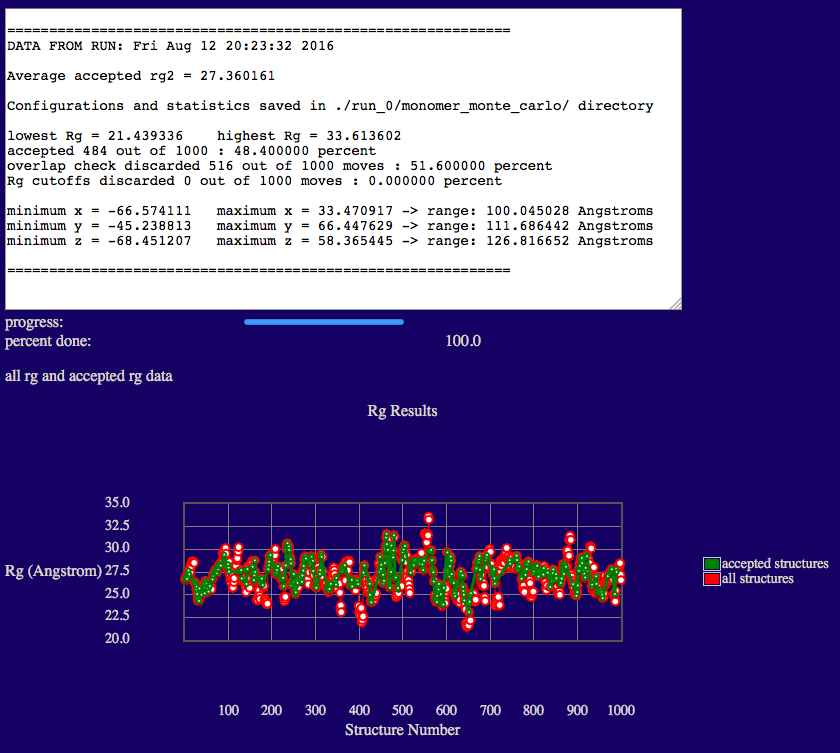
Task: Click the '35.0' y-axis tick label
Action: (x=117, y=502)
